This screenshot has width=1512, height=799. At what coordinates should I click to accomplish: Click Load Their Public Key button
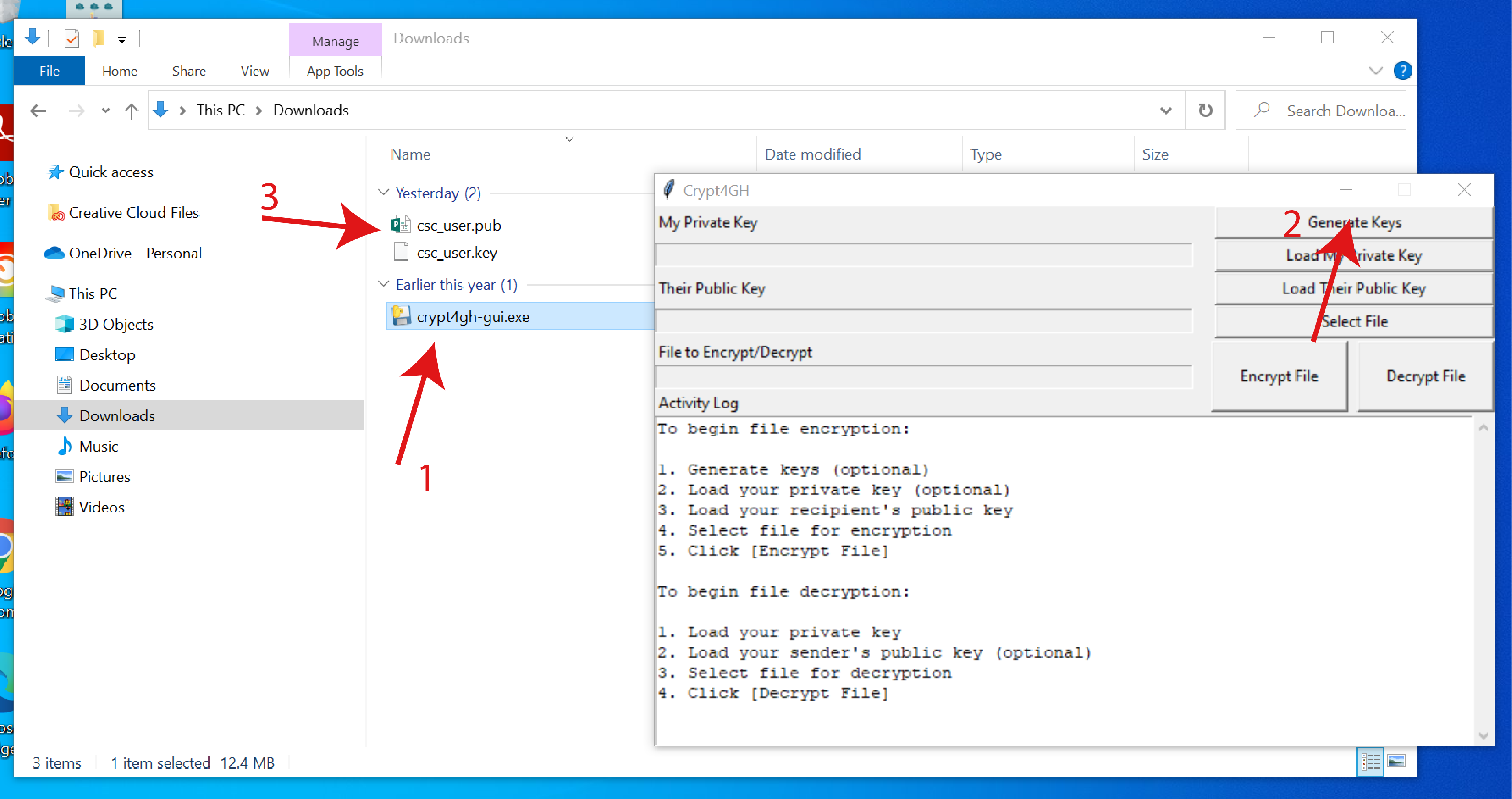pos(1354,288)
